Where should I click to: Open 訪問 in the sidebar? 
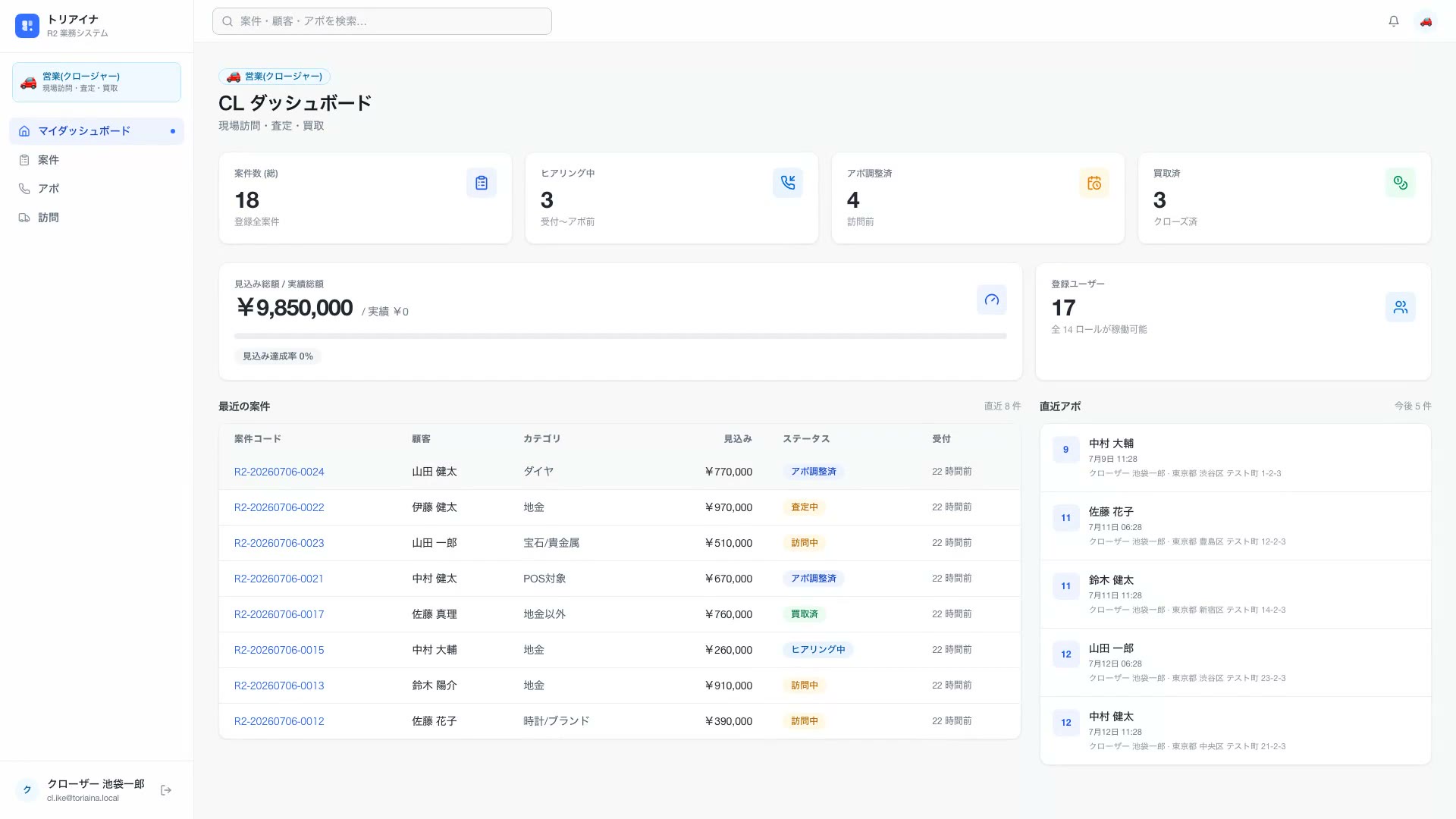96,218
